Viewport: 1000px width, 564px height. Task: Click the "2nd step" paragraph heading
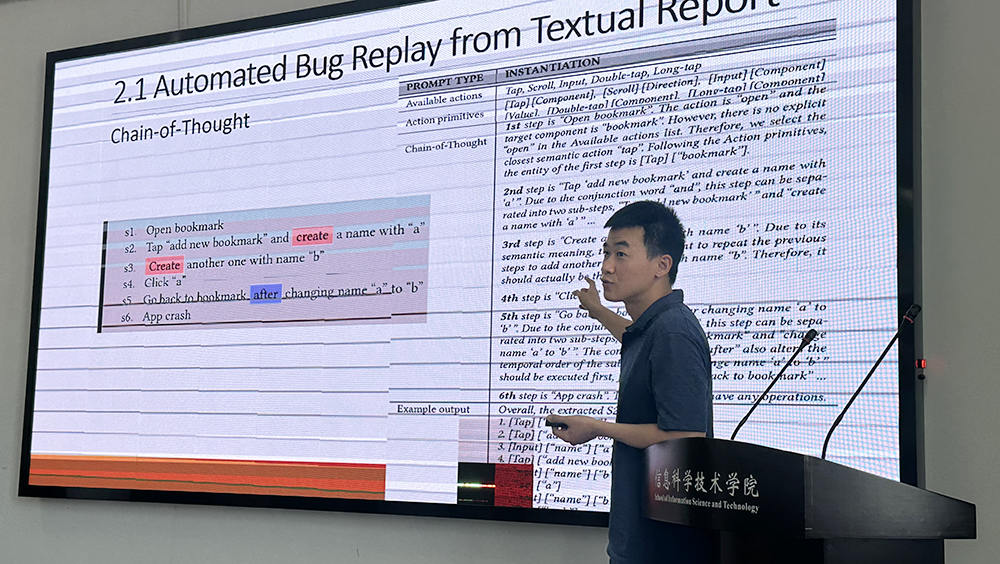(x=527, y=190)
